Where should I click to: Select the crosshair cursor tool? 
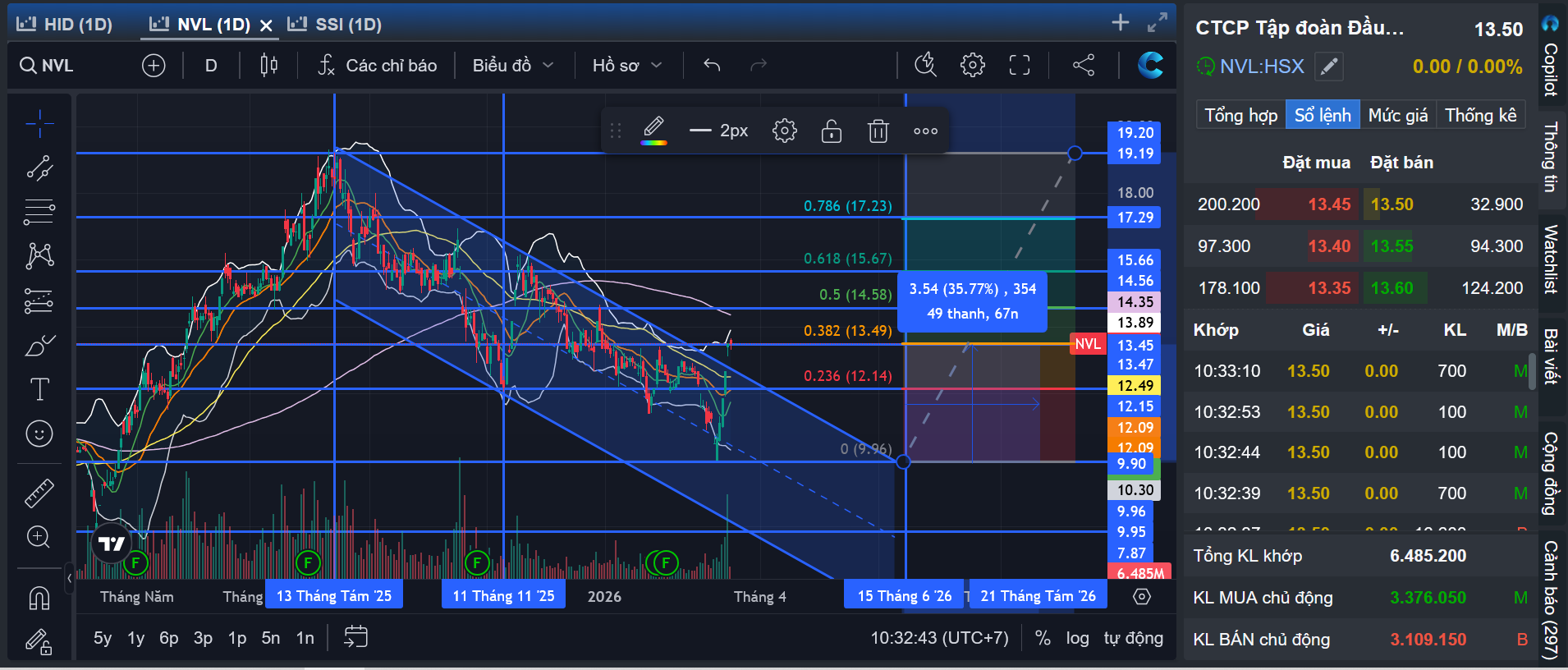pos(39,124)
